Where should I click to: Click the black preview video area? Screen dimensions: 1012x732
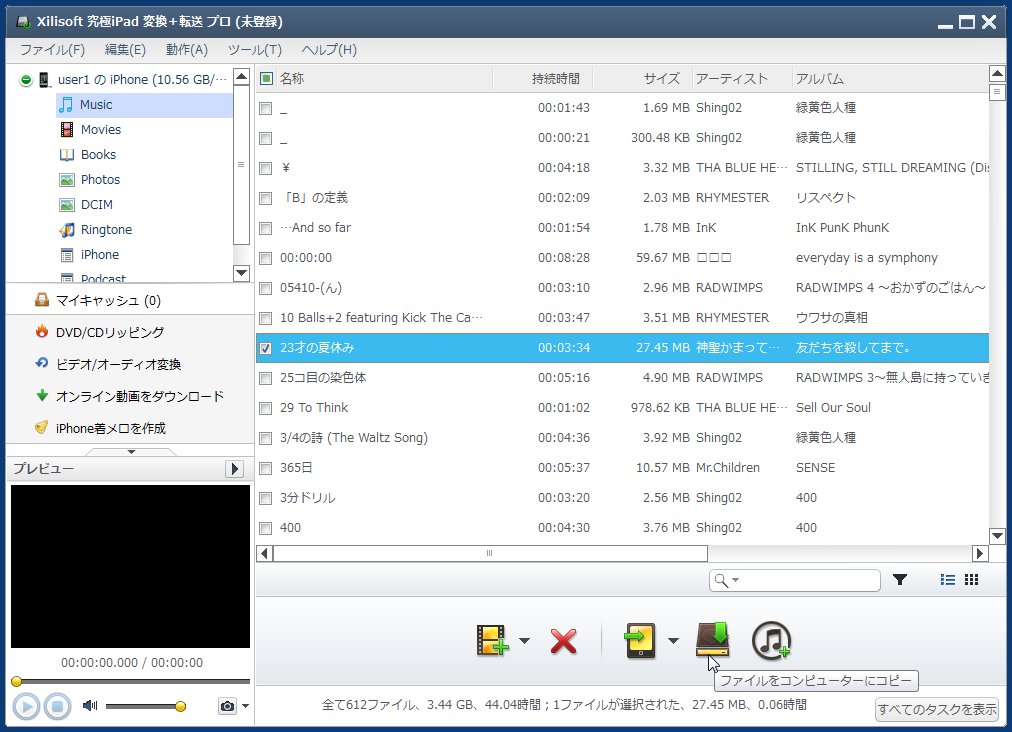(130, 566)
